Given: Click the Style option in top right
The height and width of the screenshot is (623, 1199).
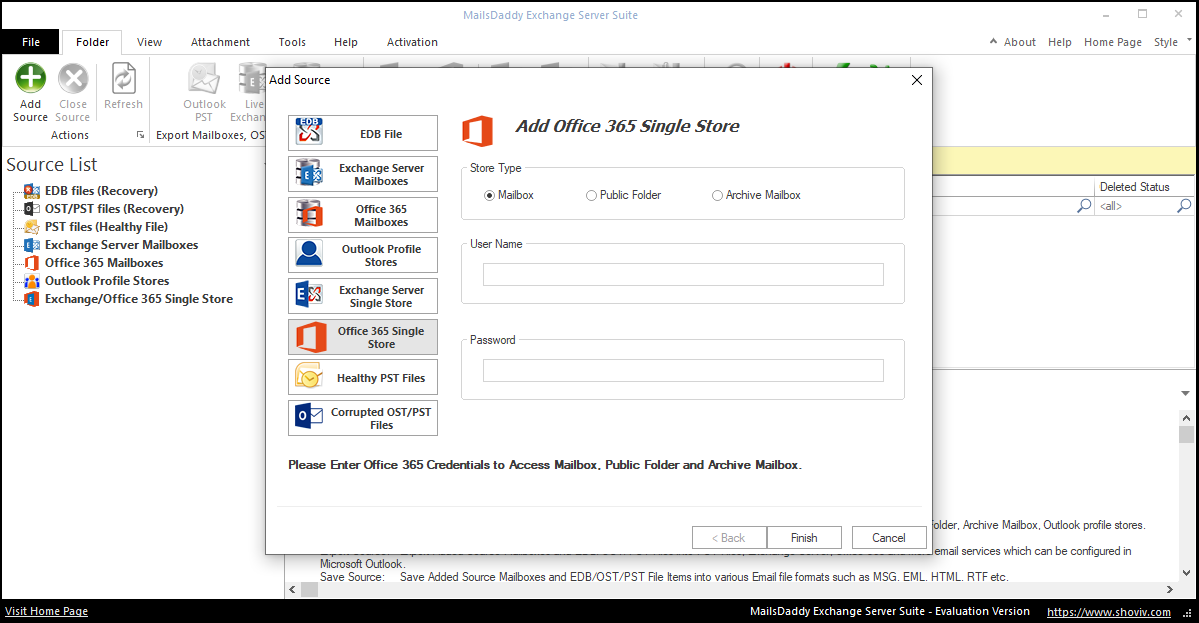Looking at the screenshot, I should coord(1165,42).
